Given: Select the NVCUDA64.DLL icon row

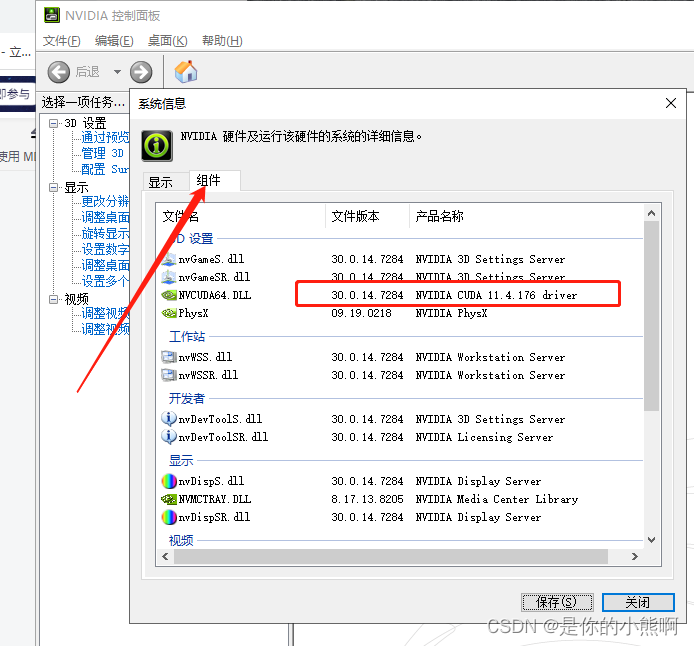Looking at the screenshot, I should (169, 295).
